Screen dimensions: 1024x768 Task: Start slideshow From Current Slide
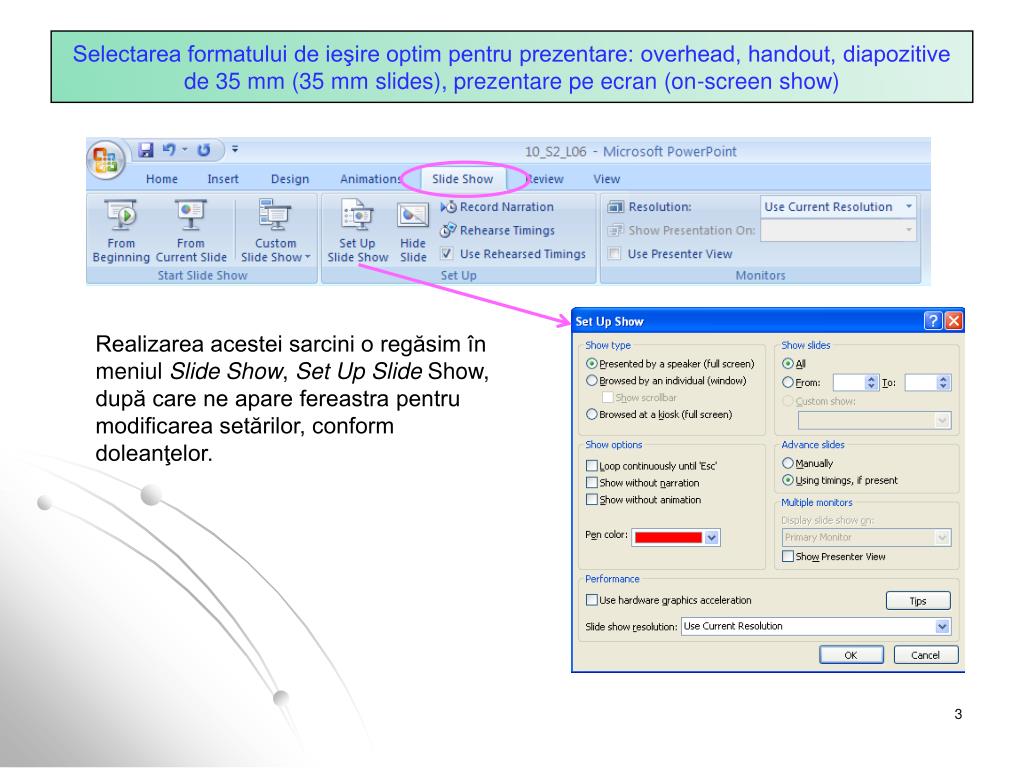(x=191, y=231)
